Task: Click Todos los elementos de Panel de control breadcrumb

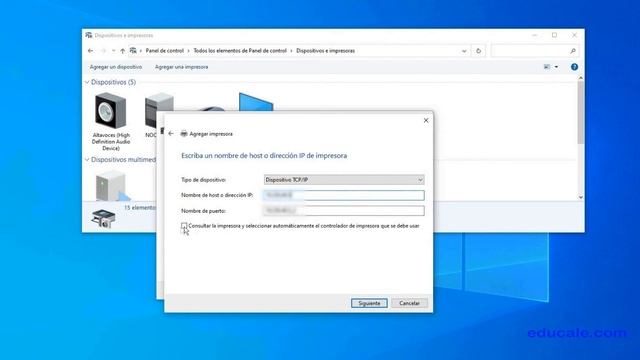Action: tap(240, 51)
